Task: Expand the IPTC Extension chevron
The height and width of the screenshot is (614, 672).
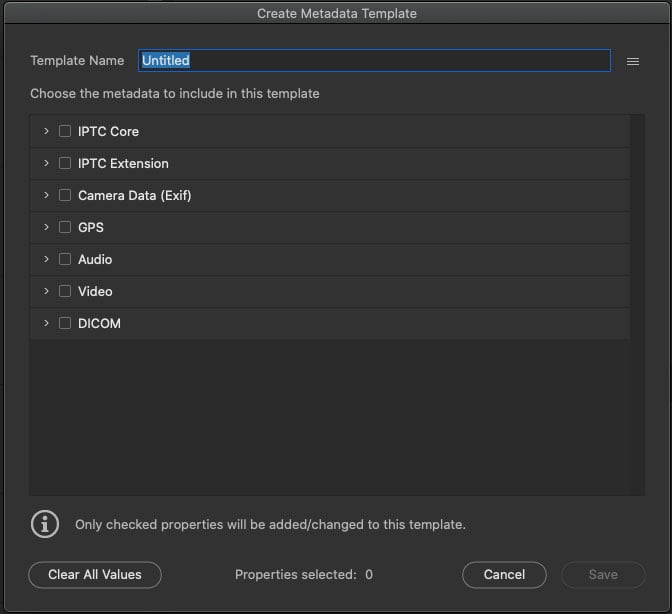Action: (x=46, y=163)
